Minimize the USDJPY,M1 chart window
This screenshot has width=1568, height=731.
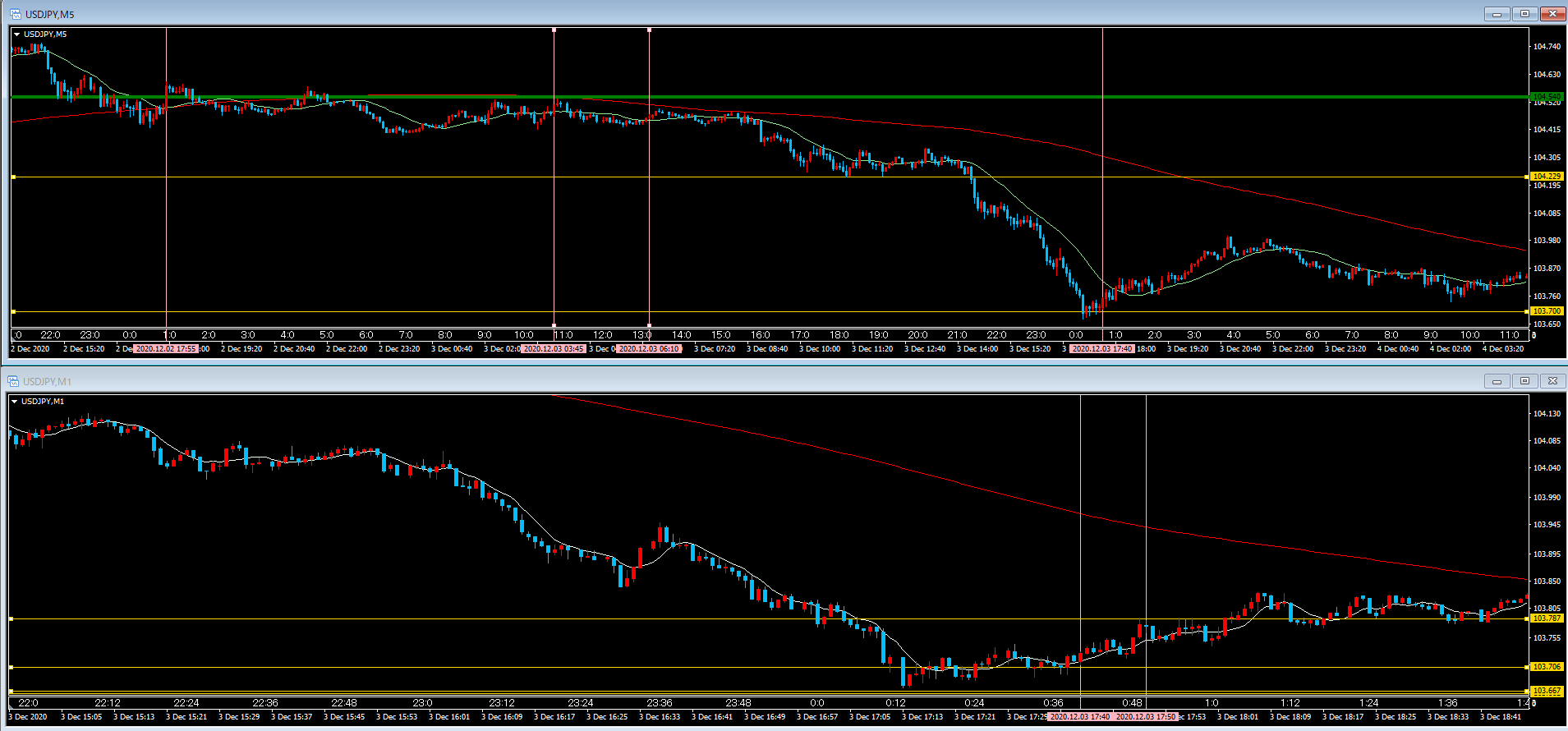1497,381
